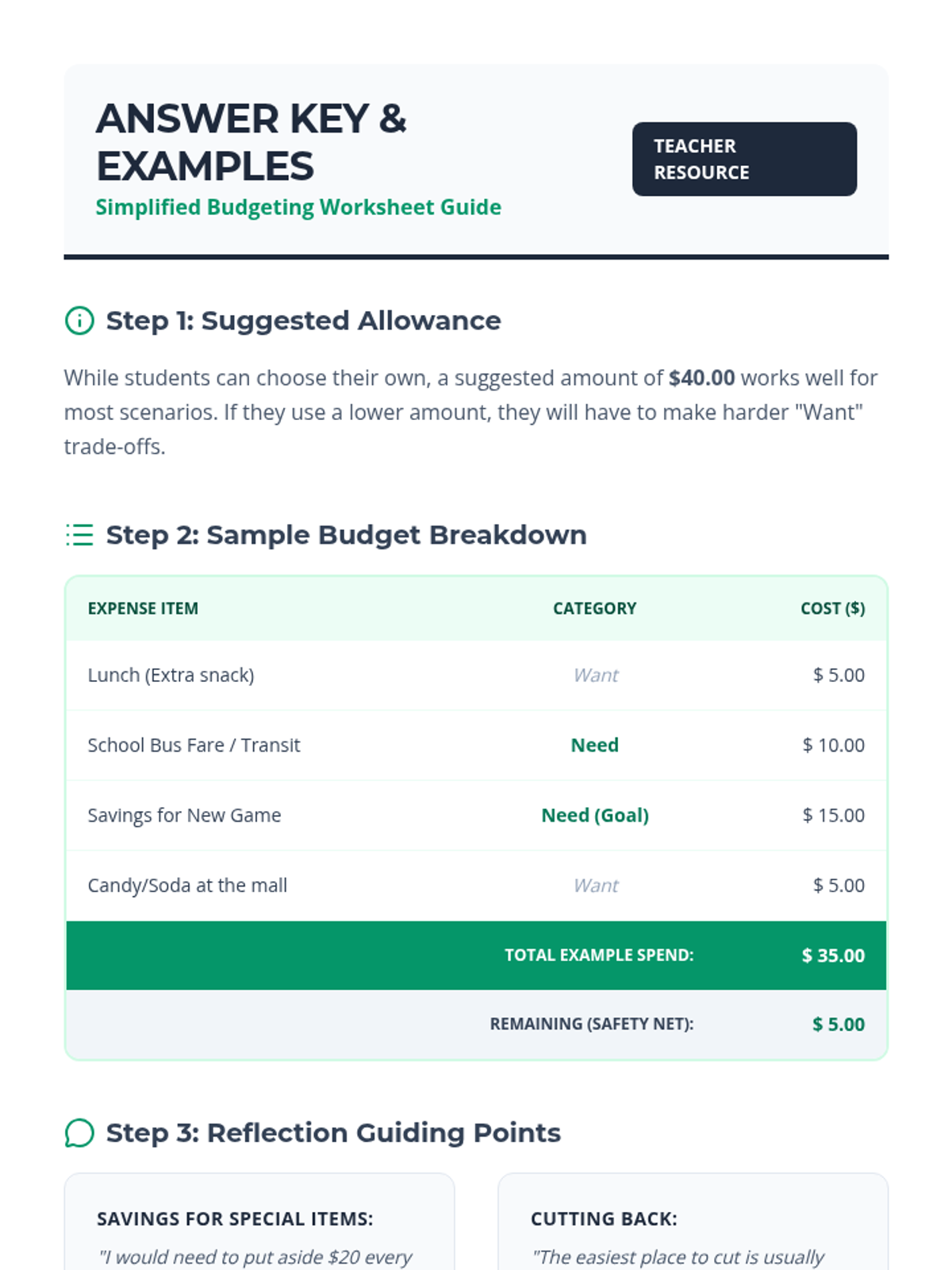Click the Need (Goal) category label

point(594,815)
